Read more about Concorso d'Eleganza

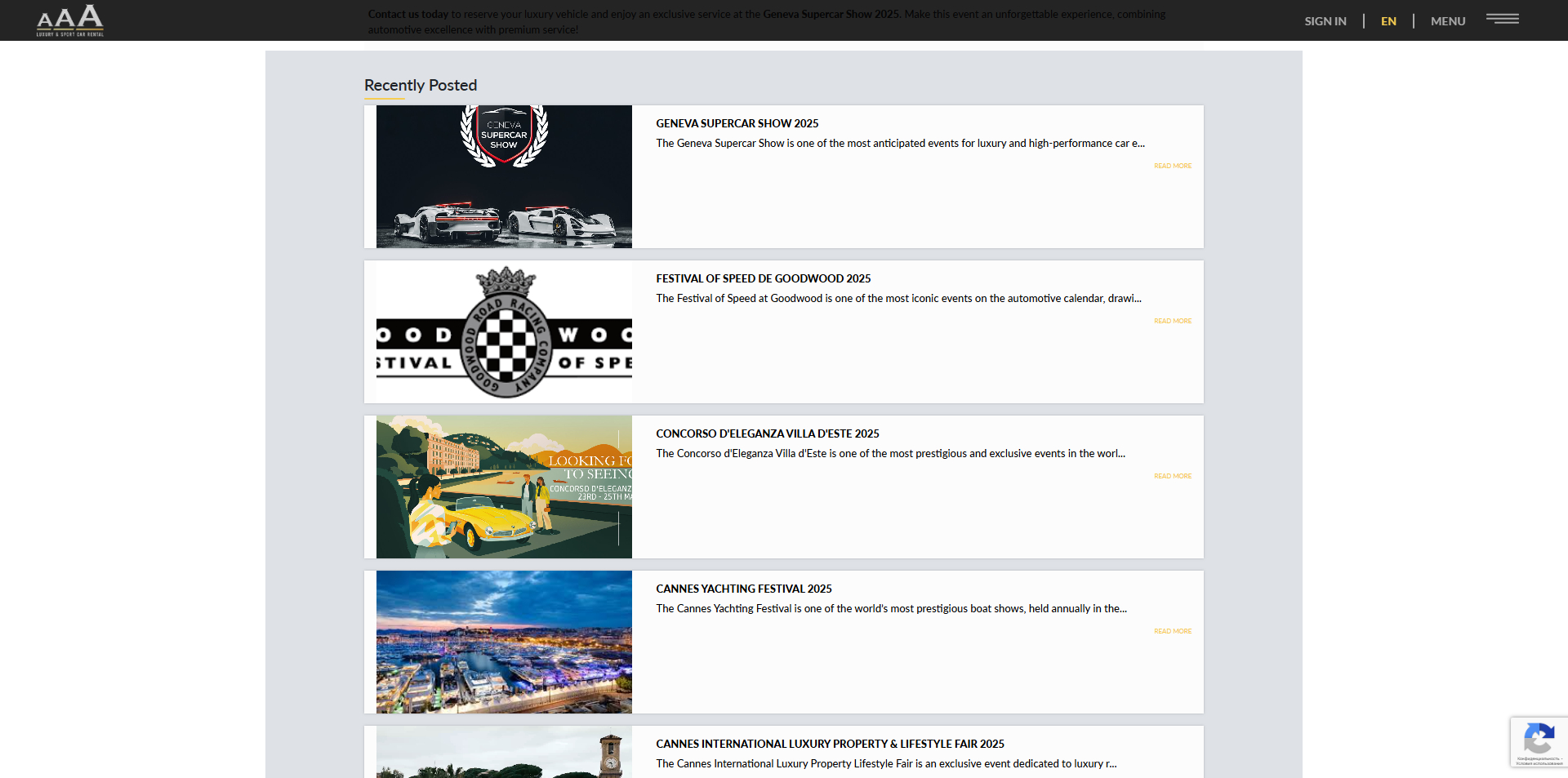click(x=1172, y=476)
